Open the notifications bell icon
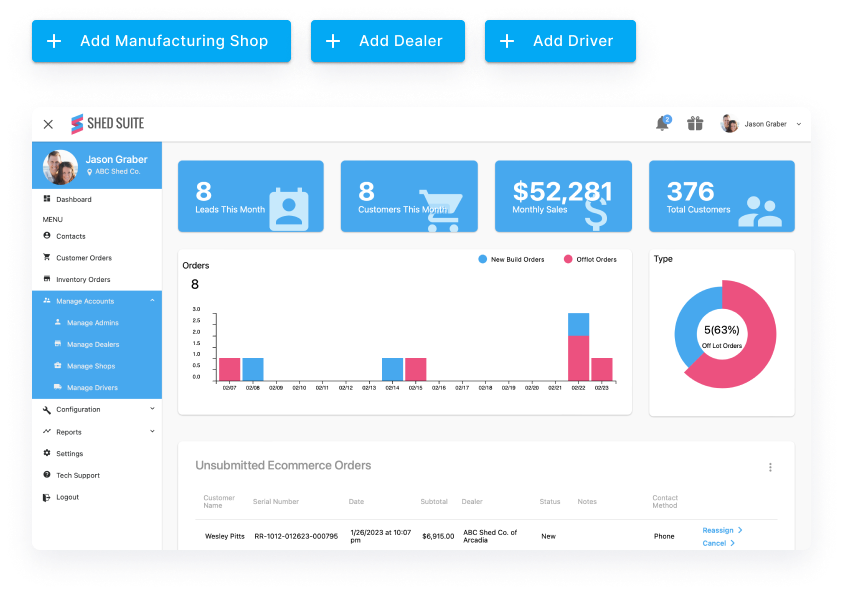 [x=662, y=123]
